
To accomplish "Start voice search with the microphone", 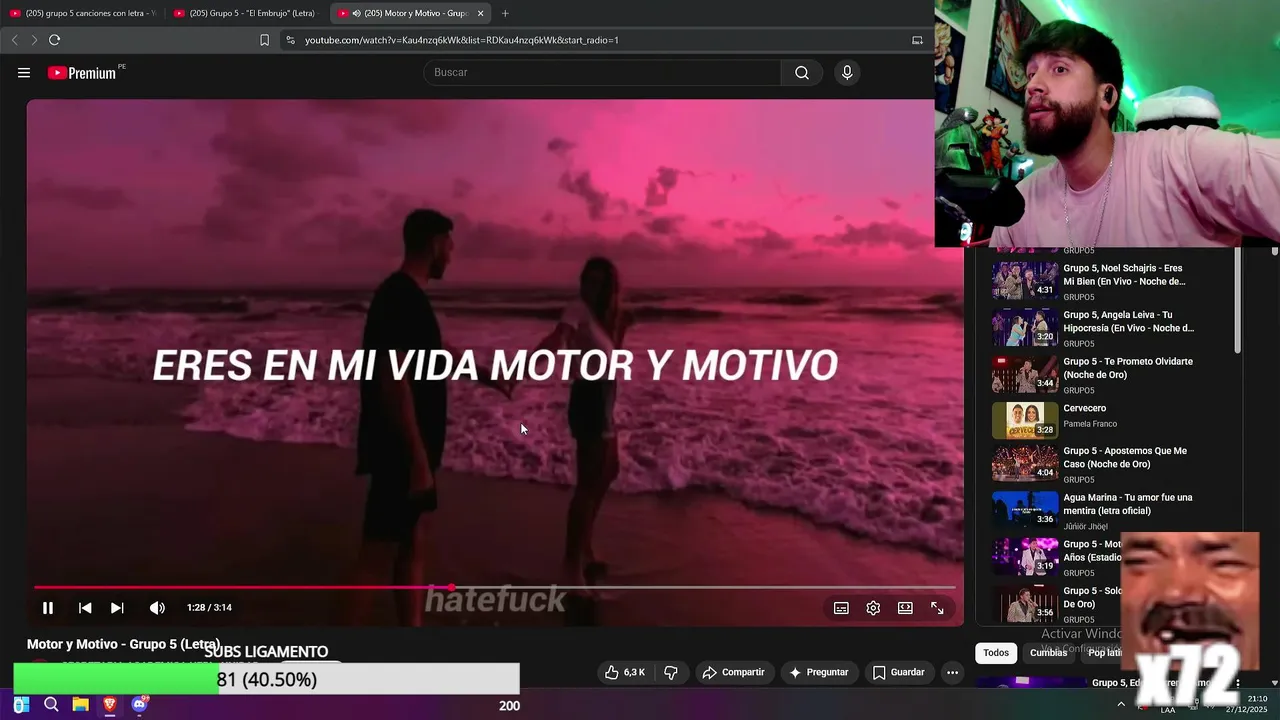I will click(847, 73).
